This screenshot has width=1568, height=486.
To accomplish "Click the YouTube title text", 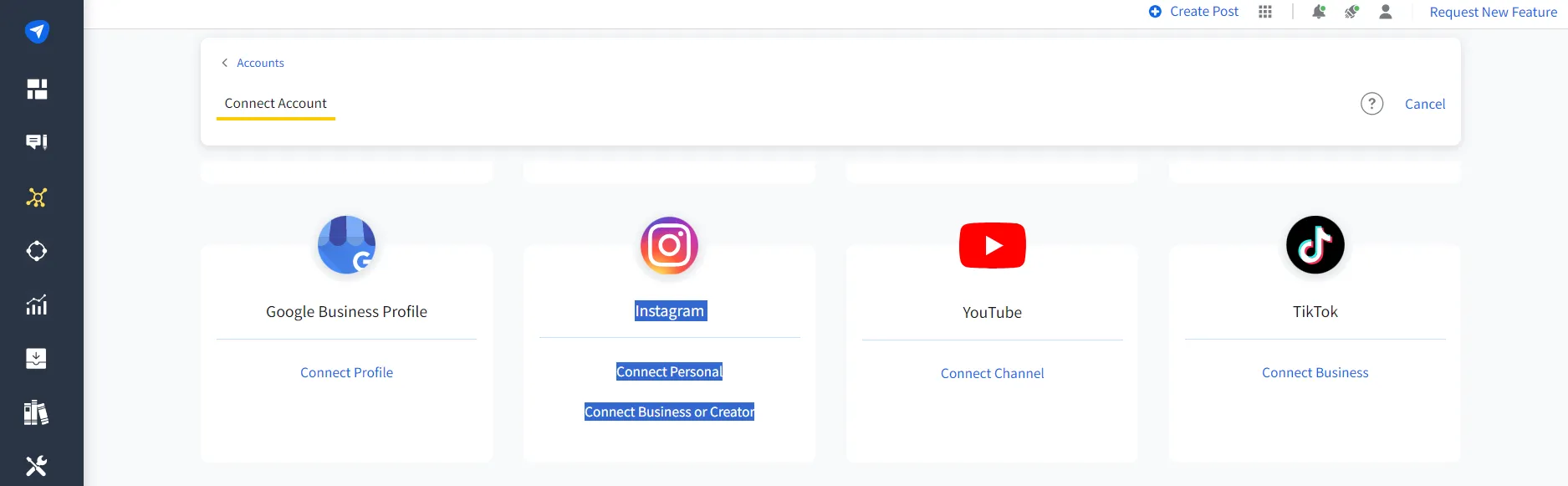I will [993, 312].
